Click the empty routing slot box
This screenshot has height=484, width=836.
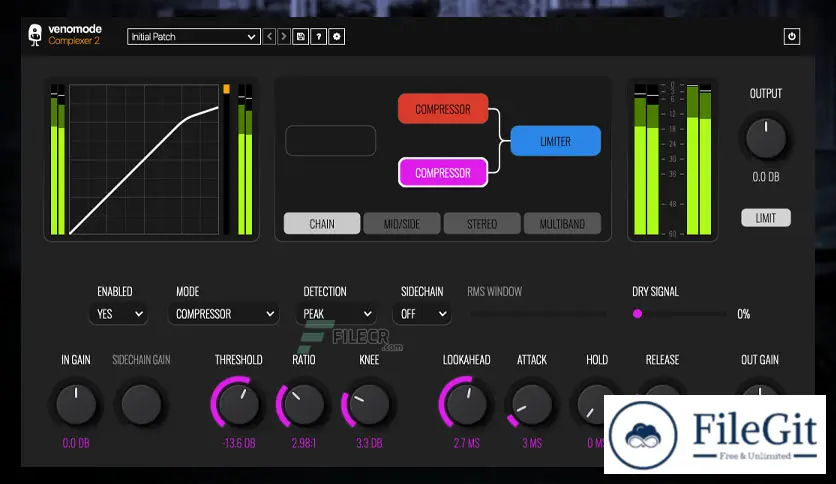331,141
